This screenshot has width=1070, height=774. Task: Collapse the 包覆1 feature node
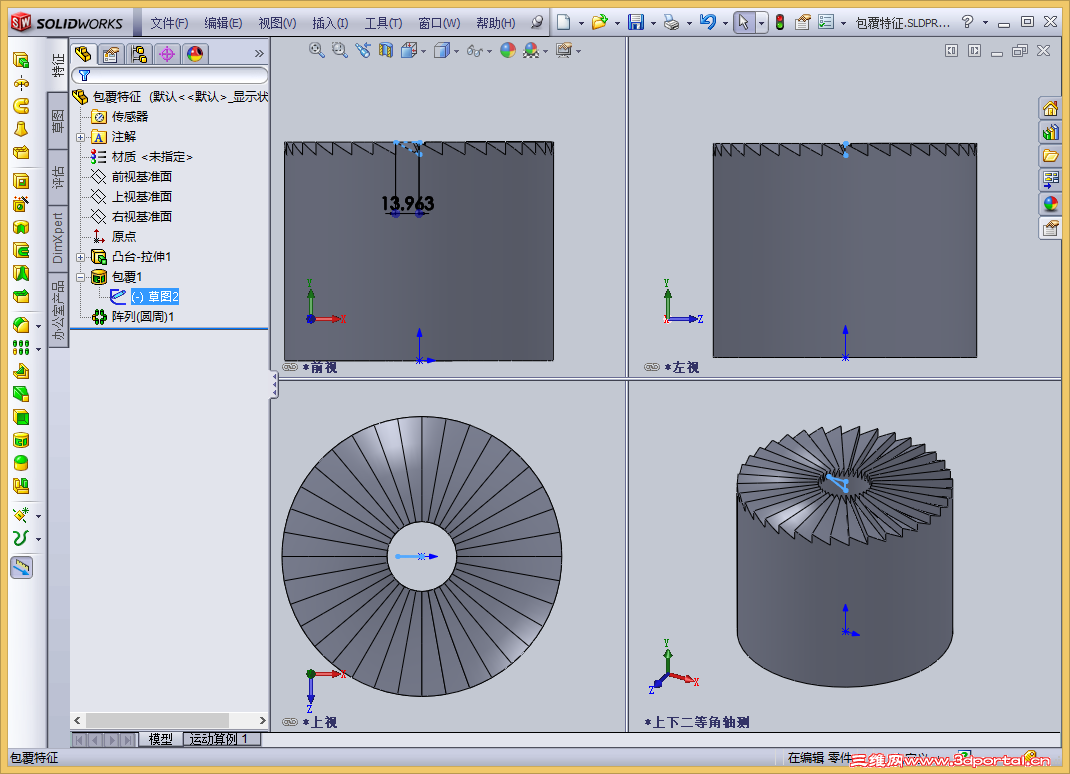coord(81,277)
